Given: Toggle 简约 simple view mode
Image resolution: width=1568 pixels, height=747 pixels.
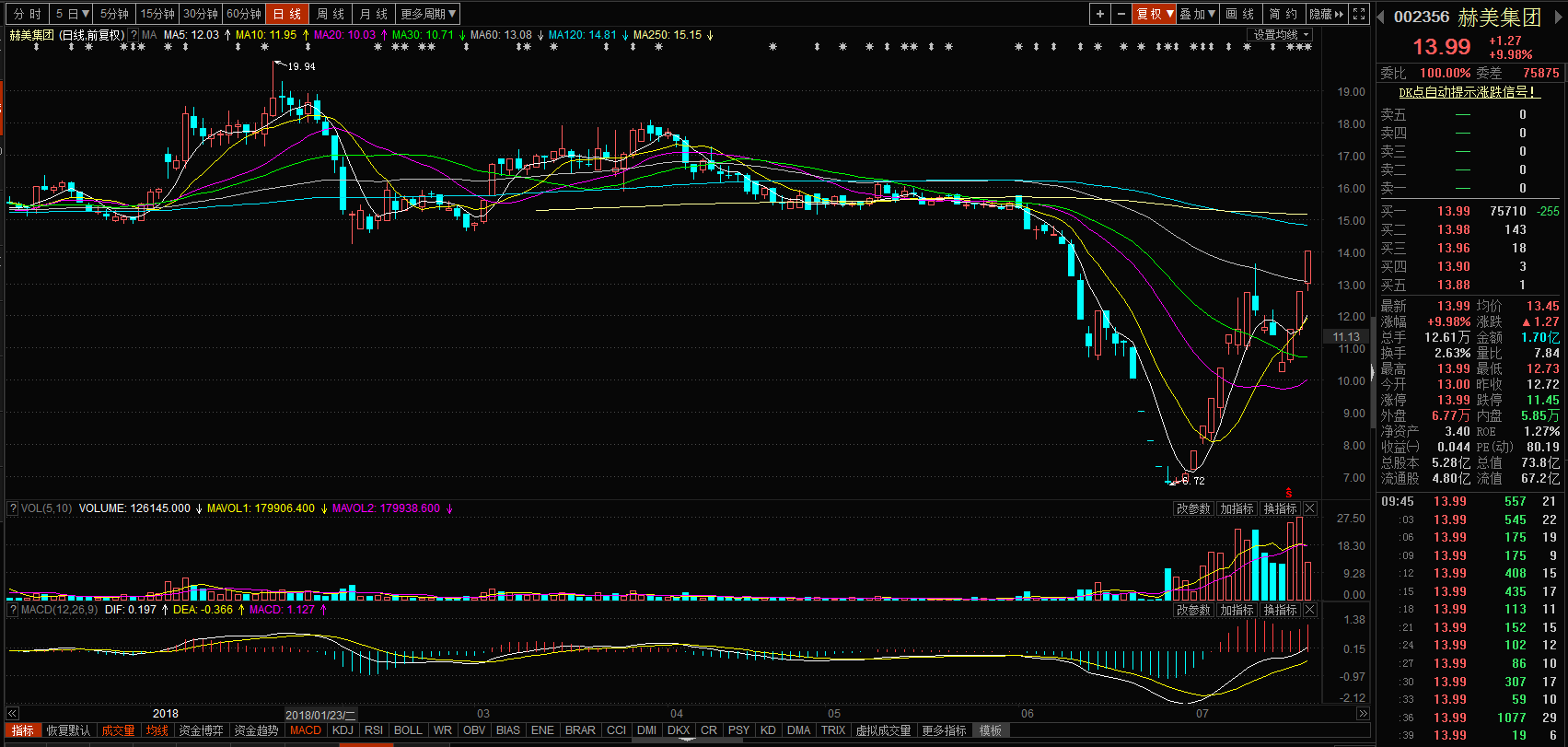Looking at the screenshot, I should point(1283,14).
